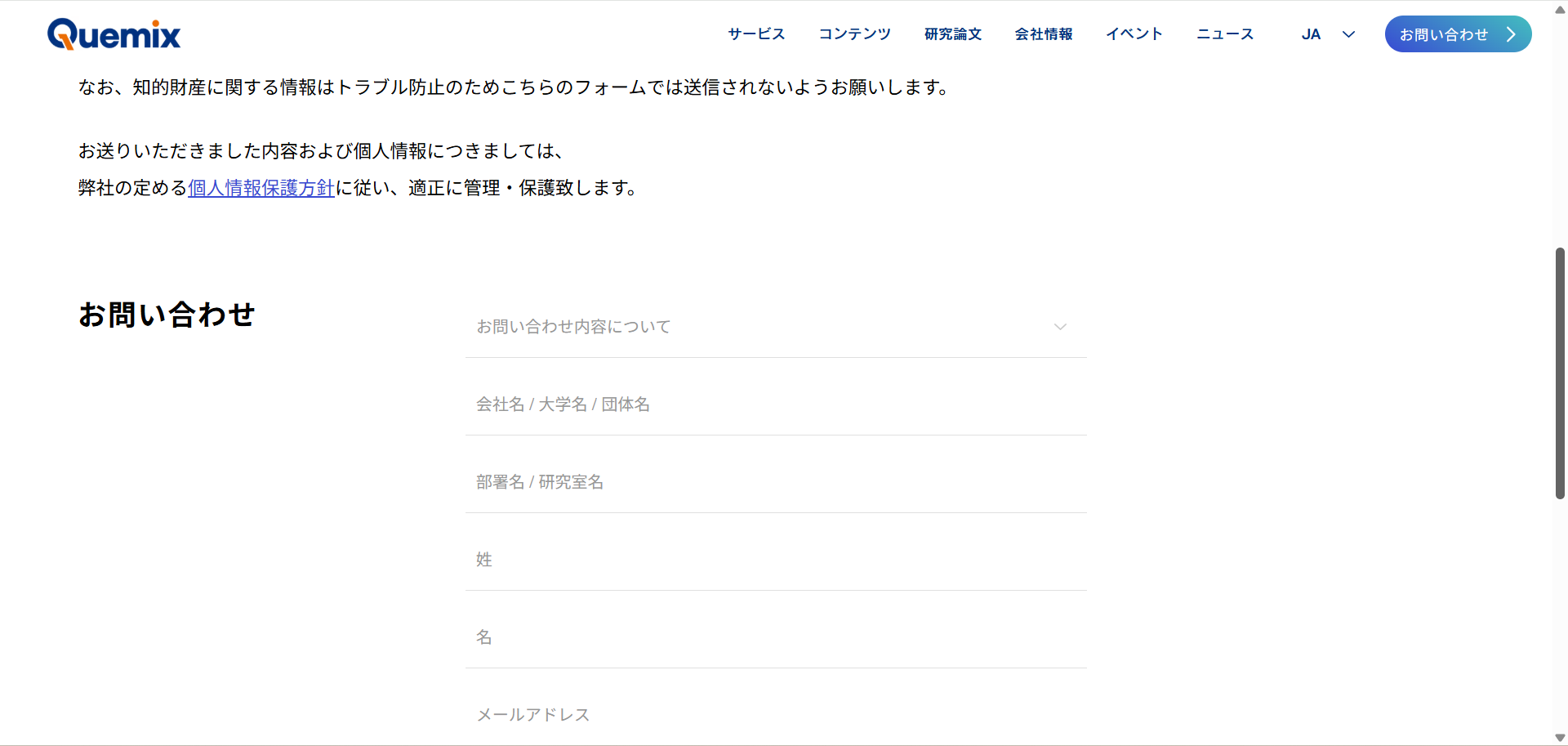This screenshot has height=746, width=1568.
Task: Click the Quemix logo
Action: click(x=114, y=34)
